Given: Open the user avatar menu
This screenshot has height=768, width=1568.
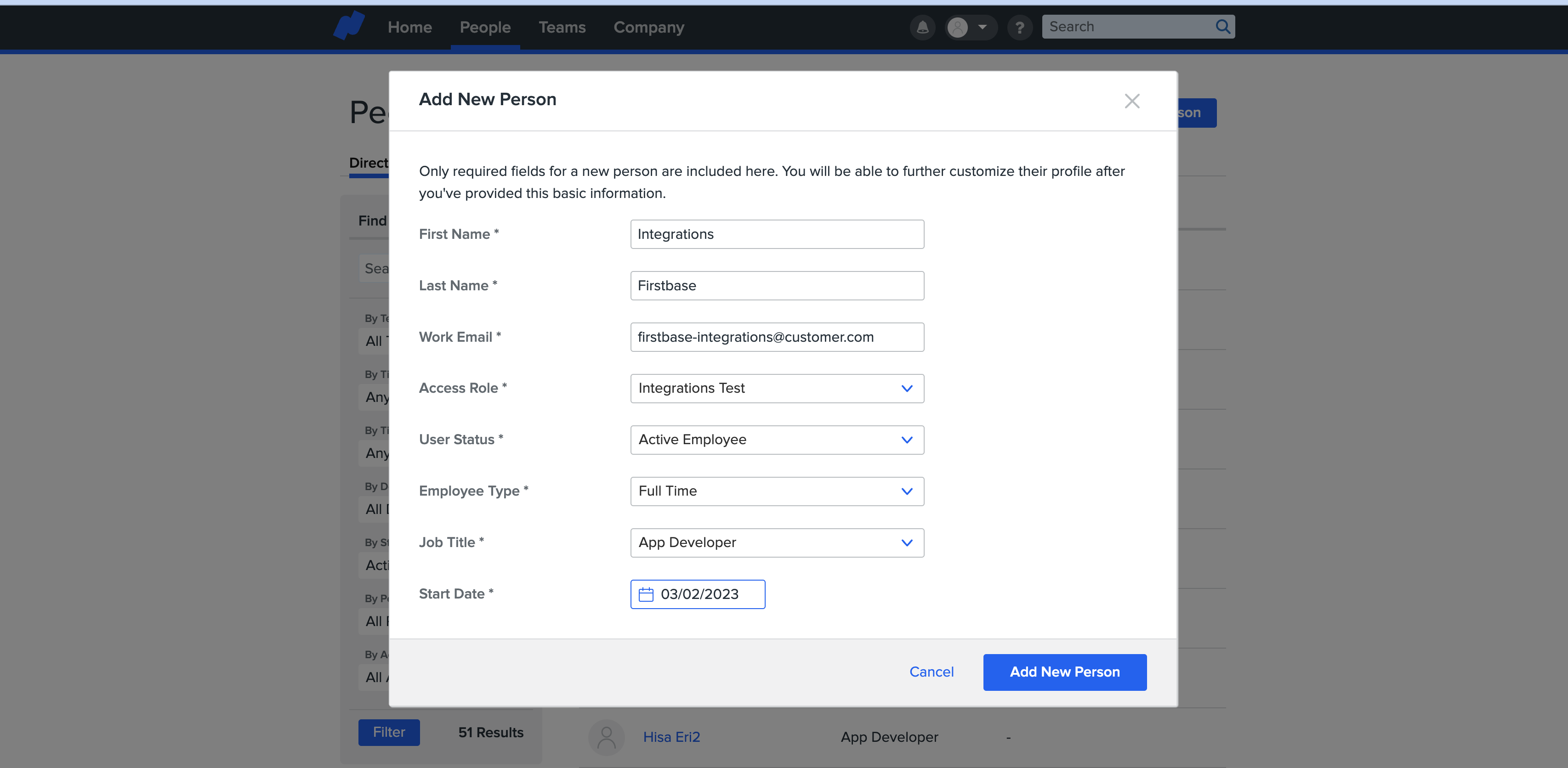Looking at the screenshot, I should [x=957, y=28].
